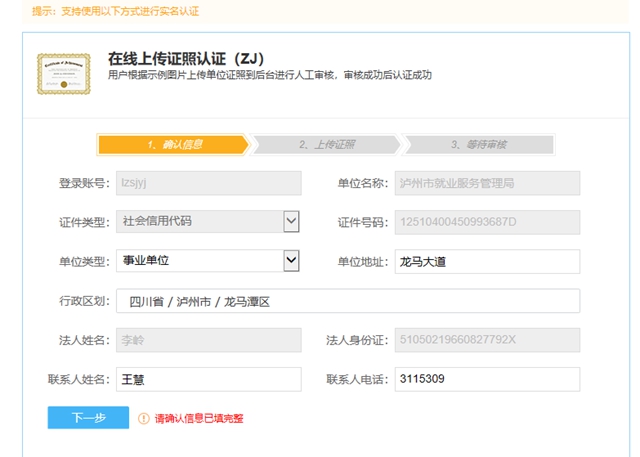Click the 证件号码 label
Viewport: 640px width, 457px height.
363,223
